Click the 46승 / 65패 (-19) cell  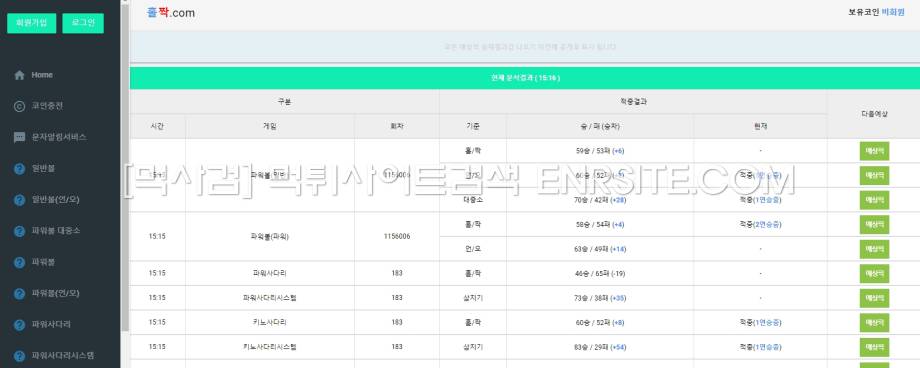[x=600, y=273]
